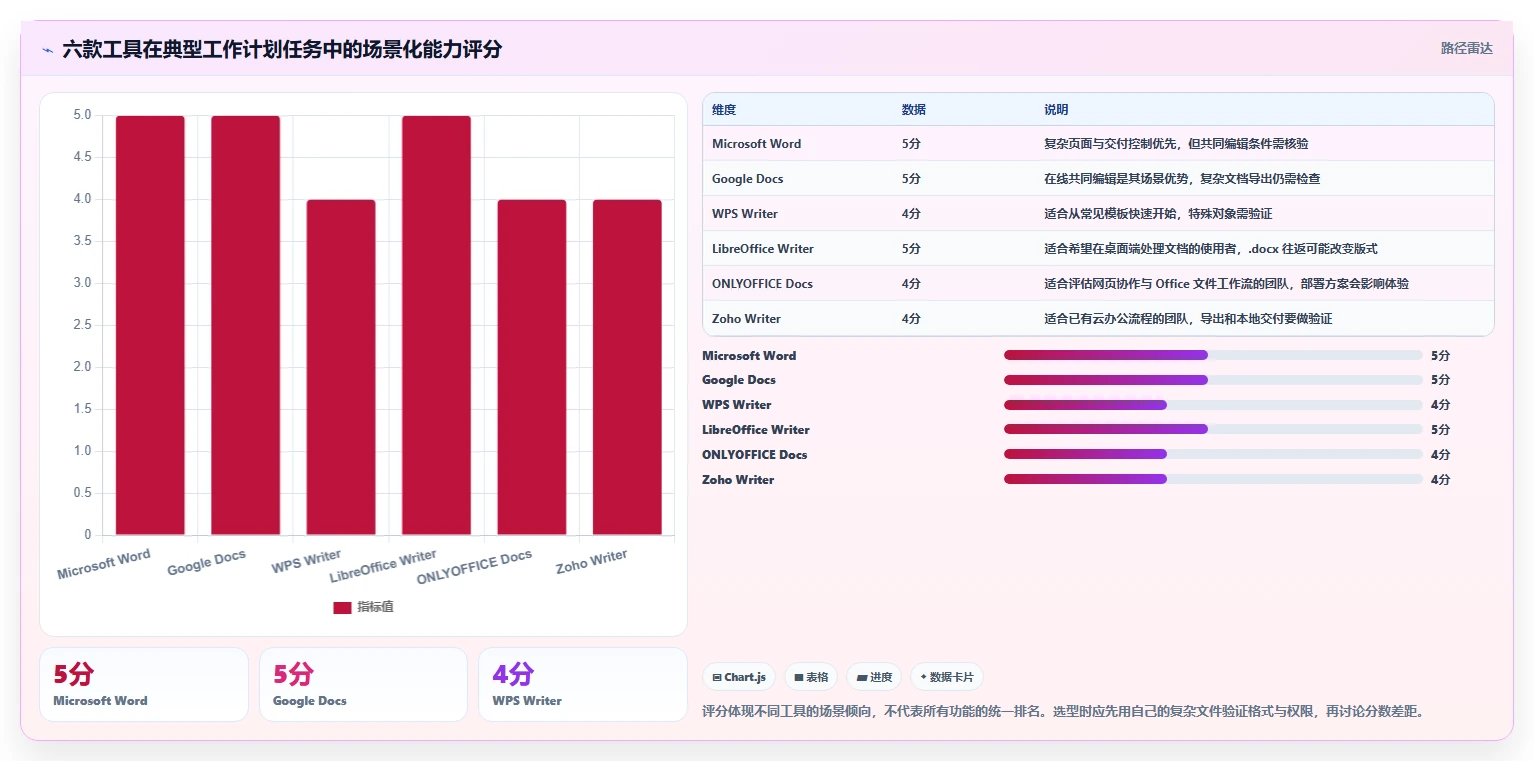Click the WPS Writer bar in the chart
Screen dimensions: 1534x761
coord(341,367)
